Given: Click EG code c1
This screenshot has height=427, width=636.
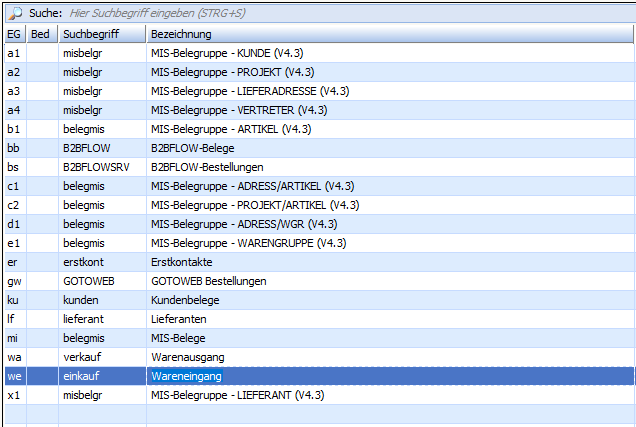Looking at the screenshot, I should (x=13, y=186).
